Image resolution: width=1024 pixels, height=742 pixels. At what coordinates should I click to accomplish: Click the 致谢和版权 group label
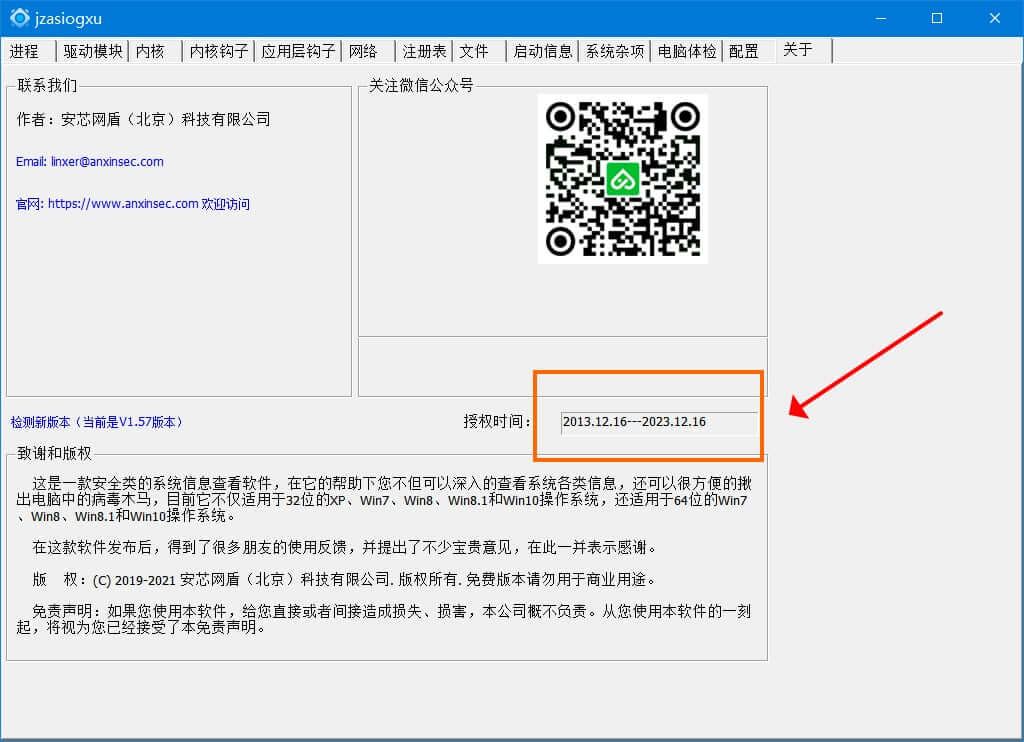click(x=54, y=453)
